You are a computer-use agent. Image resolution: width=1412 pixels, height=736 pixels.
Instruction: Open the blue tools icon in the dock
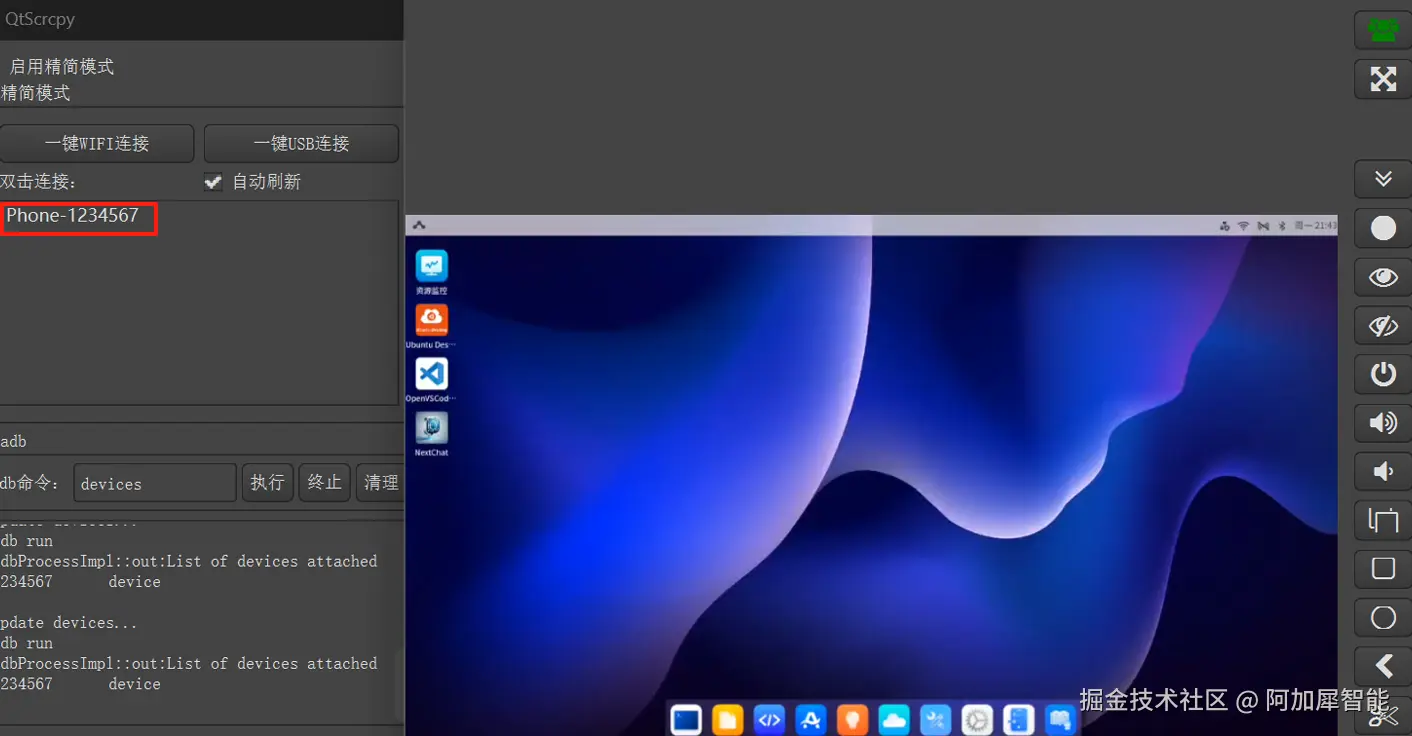[x=935, y=719]
